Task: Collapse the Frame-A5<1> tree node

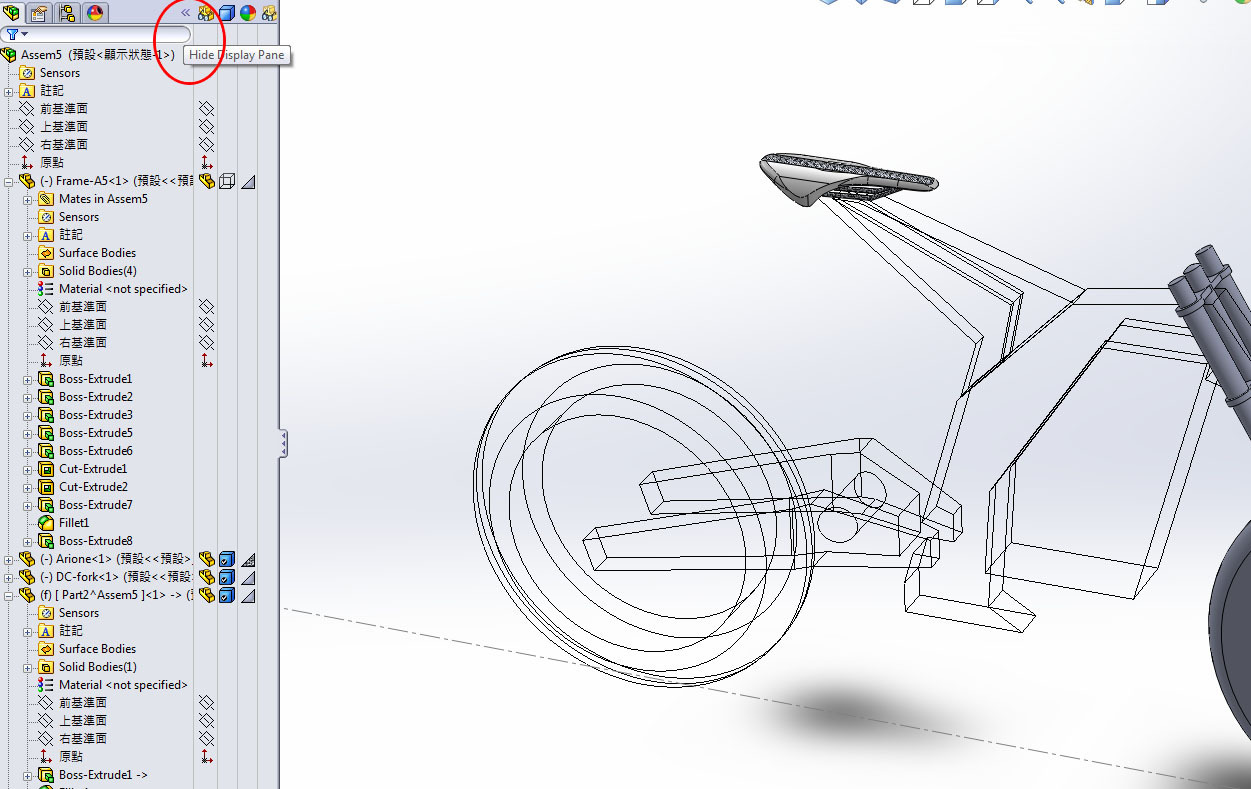Action: tap(9, 181)
